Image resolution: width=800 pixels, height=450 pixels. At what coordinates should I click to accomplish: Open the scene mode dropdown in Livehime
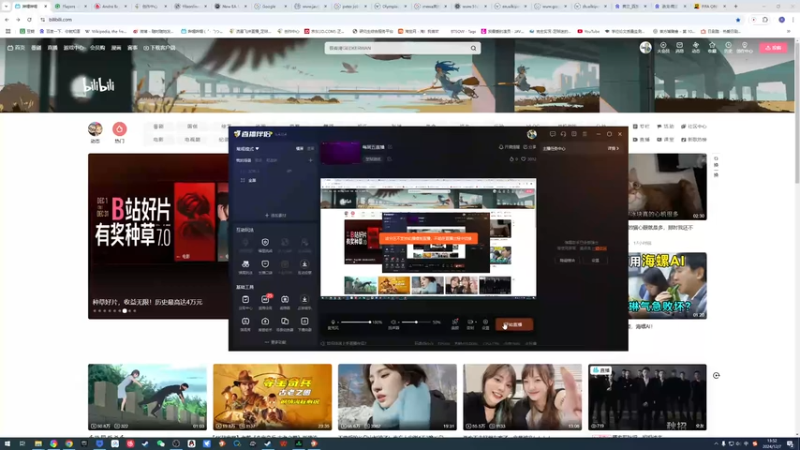tap(247, 148)
